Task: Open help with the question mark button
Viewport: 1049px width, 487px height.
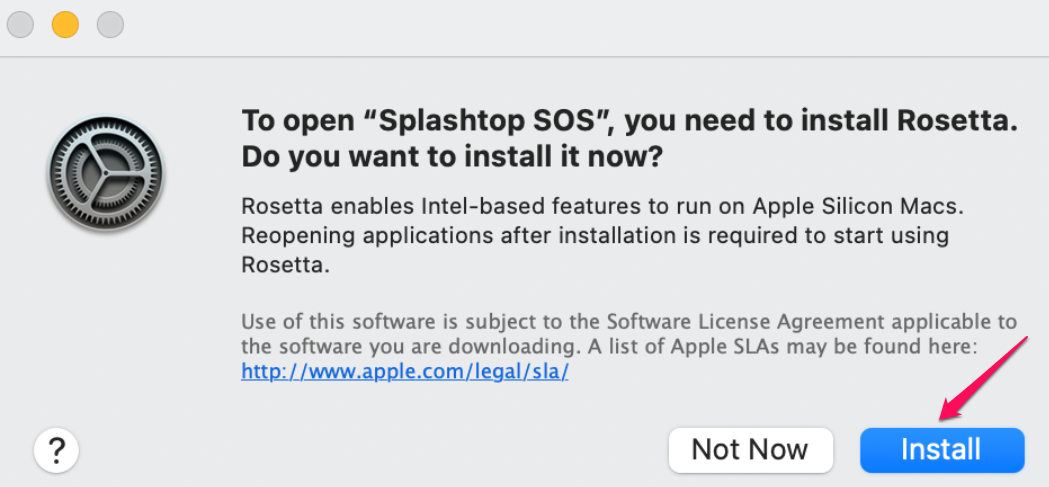Action: (x=57, y=450)
